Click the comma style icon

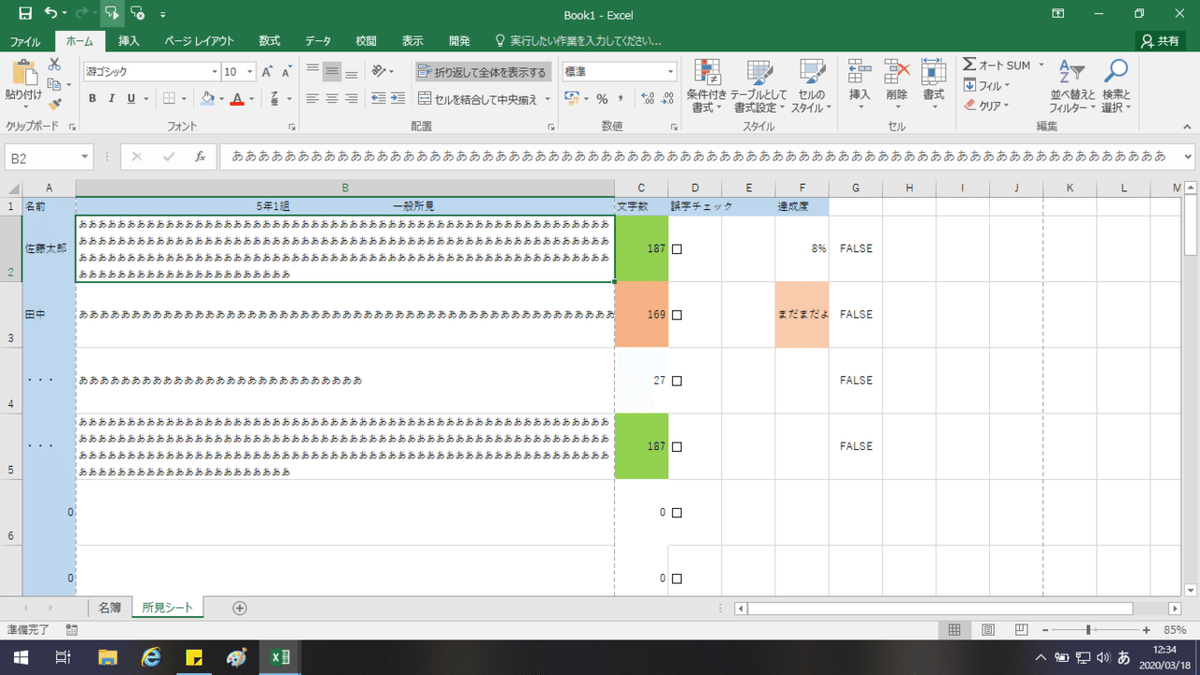[x=621, y=99]
